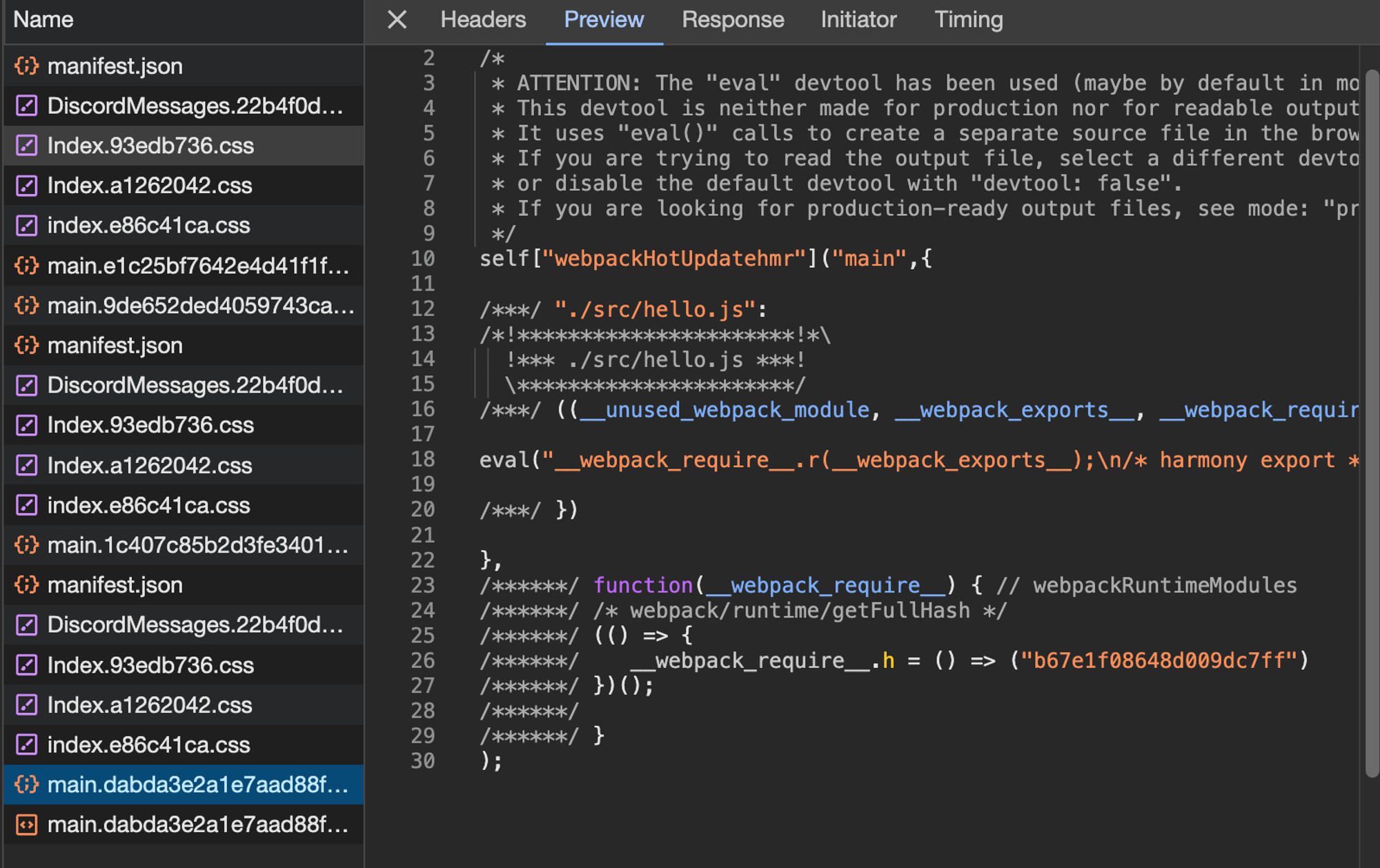
Task: Click line number 18 in preview
Action: [x=423, y=460]
